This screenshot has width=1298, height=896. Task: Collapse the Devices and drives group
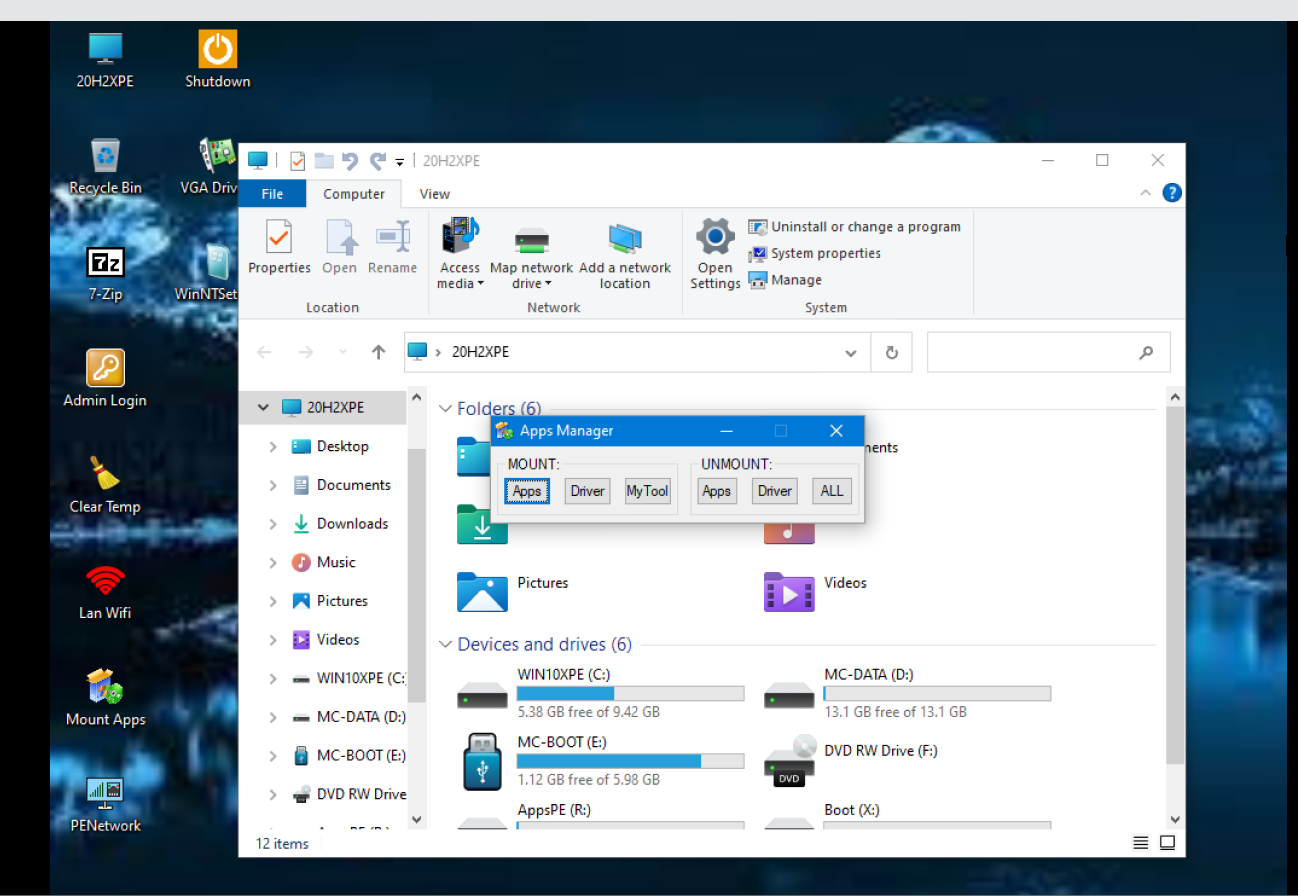click(446, 645)
